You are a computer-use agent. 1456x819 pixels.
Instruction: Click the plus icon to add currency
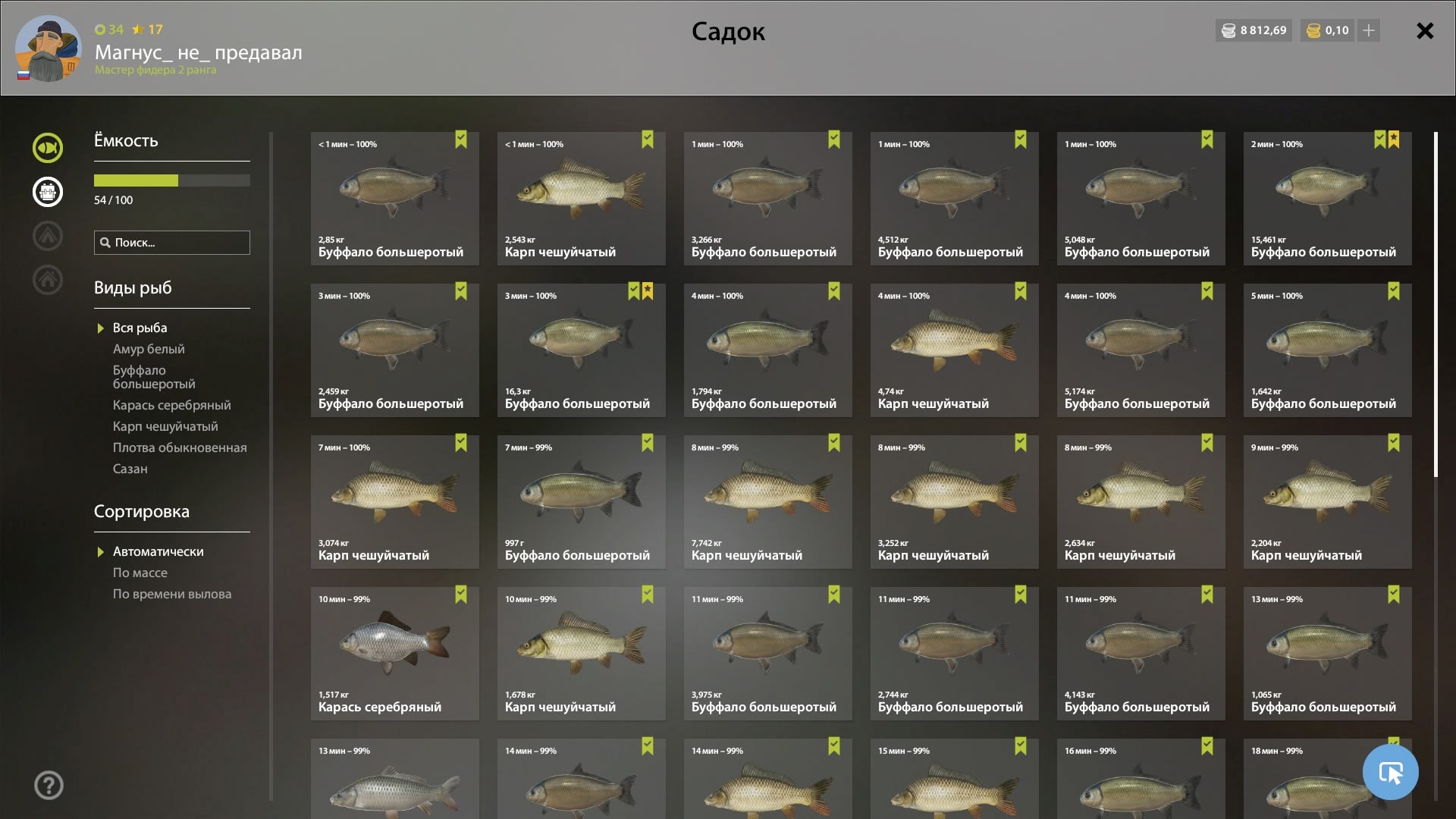1369,30
